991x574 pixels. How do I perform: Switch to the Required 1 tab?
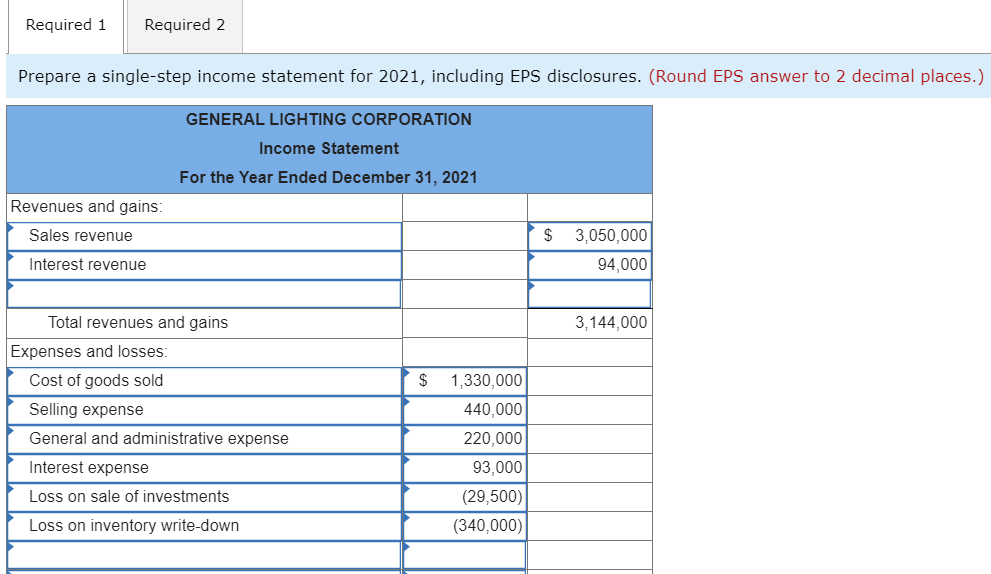66,25
